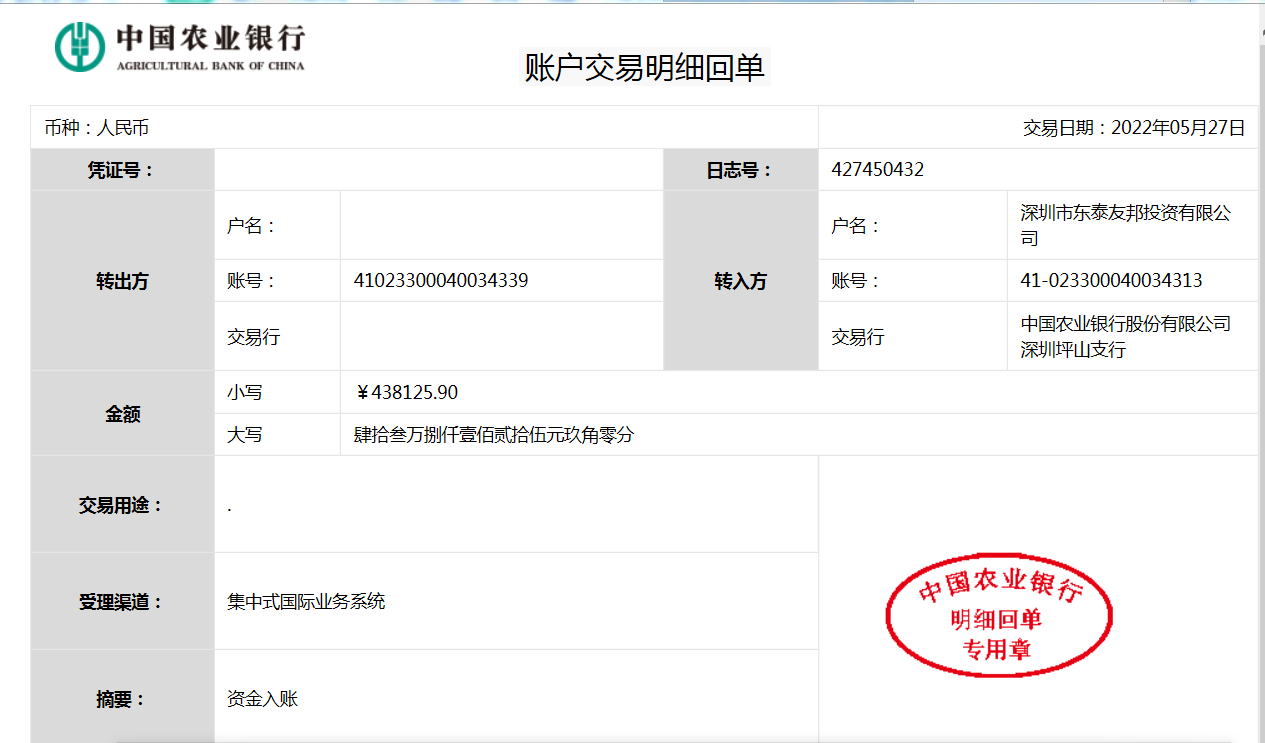Image resolution: width=1265 pixels, height=743 pixels.
Task: Click bank branch 深圳坪山支行 text
Action: 1073,350
